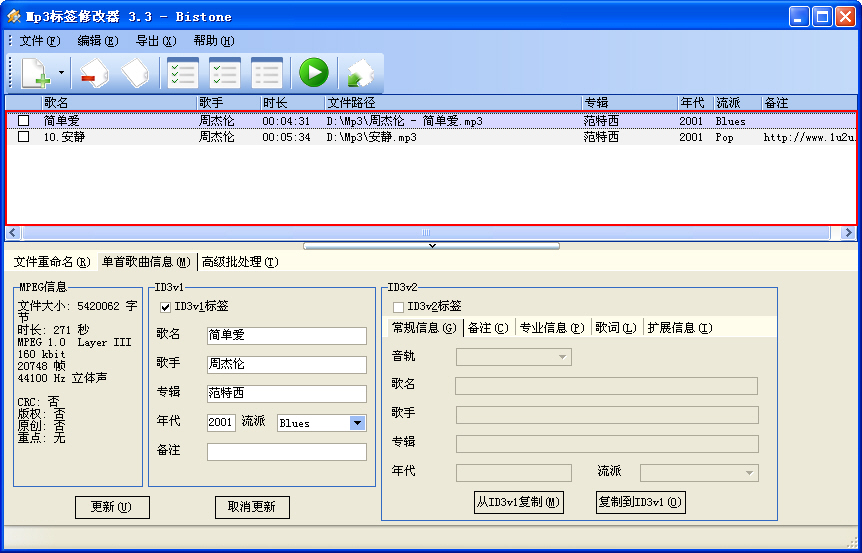Click the song list horizontal scrollbar
Screen dimensions: 862x553
pos(430,232)
